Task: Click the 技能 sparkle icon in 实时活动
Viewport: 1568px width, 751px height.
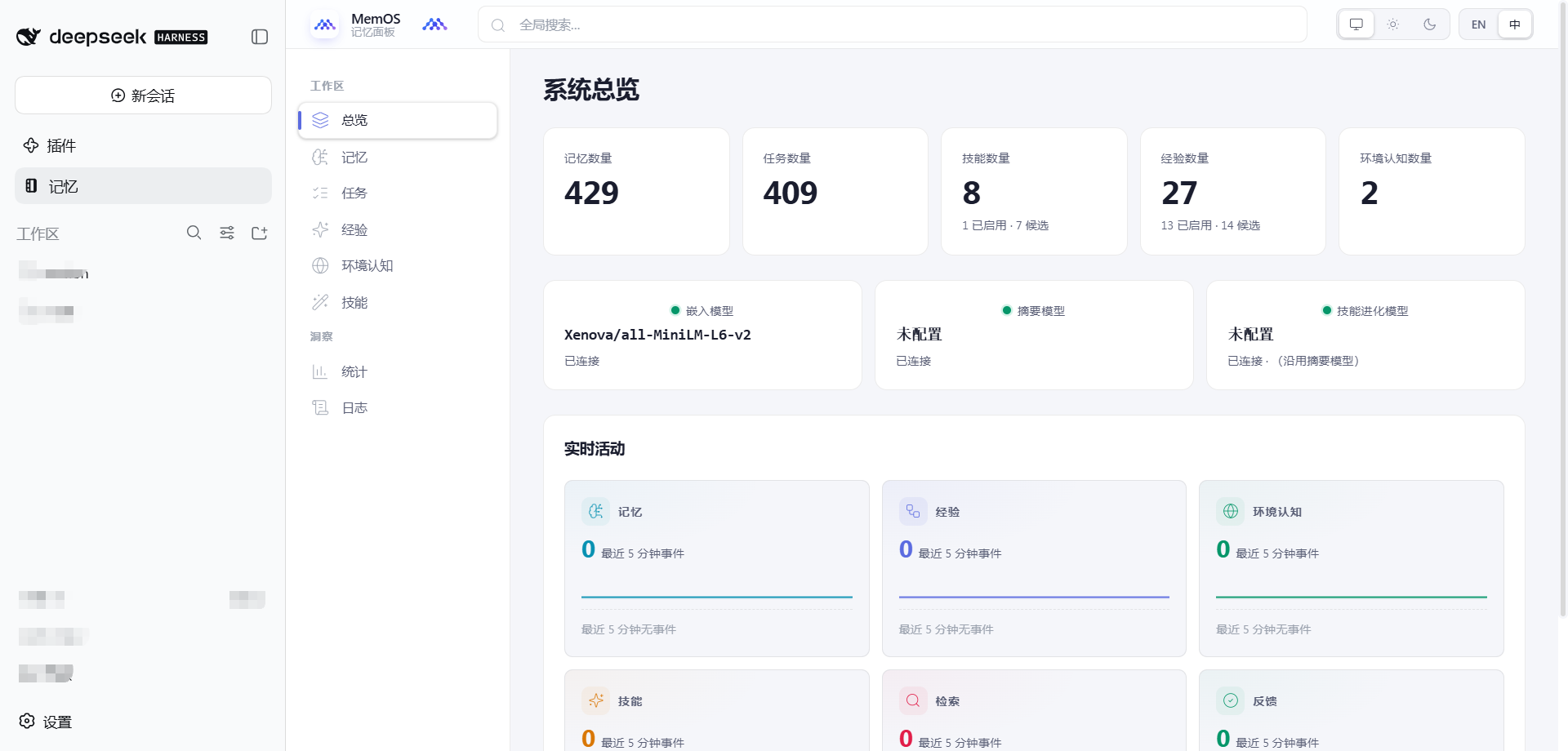Action: pyautogui.click(x=595, y=700)
